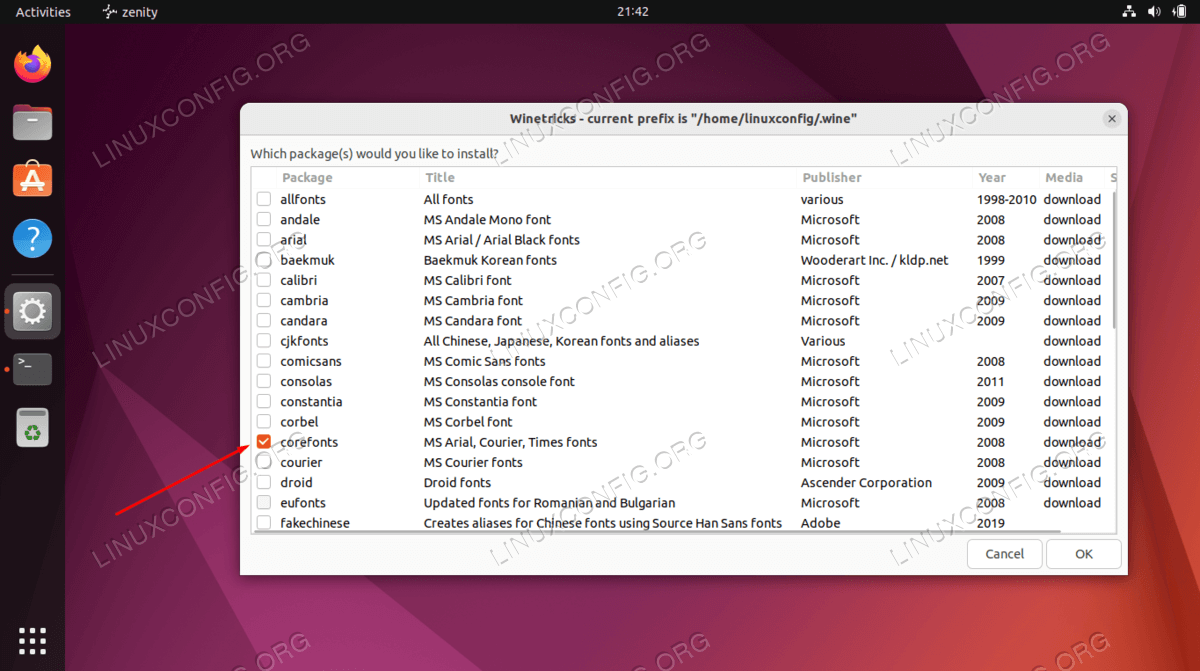The image size is (1200, 671).
Task: Check the courier package checkbox
Action: click(264, 462)
